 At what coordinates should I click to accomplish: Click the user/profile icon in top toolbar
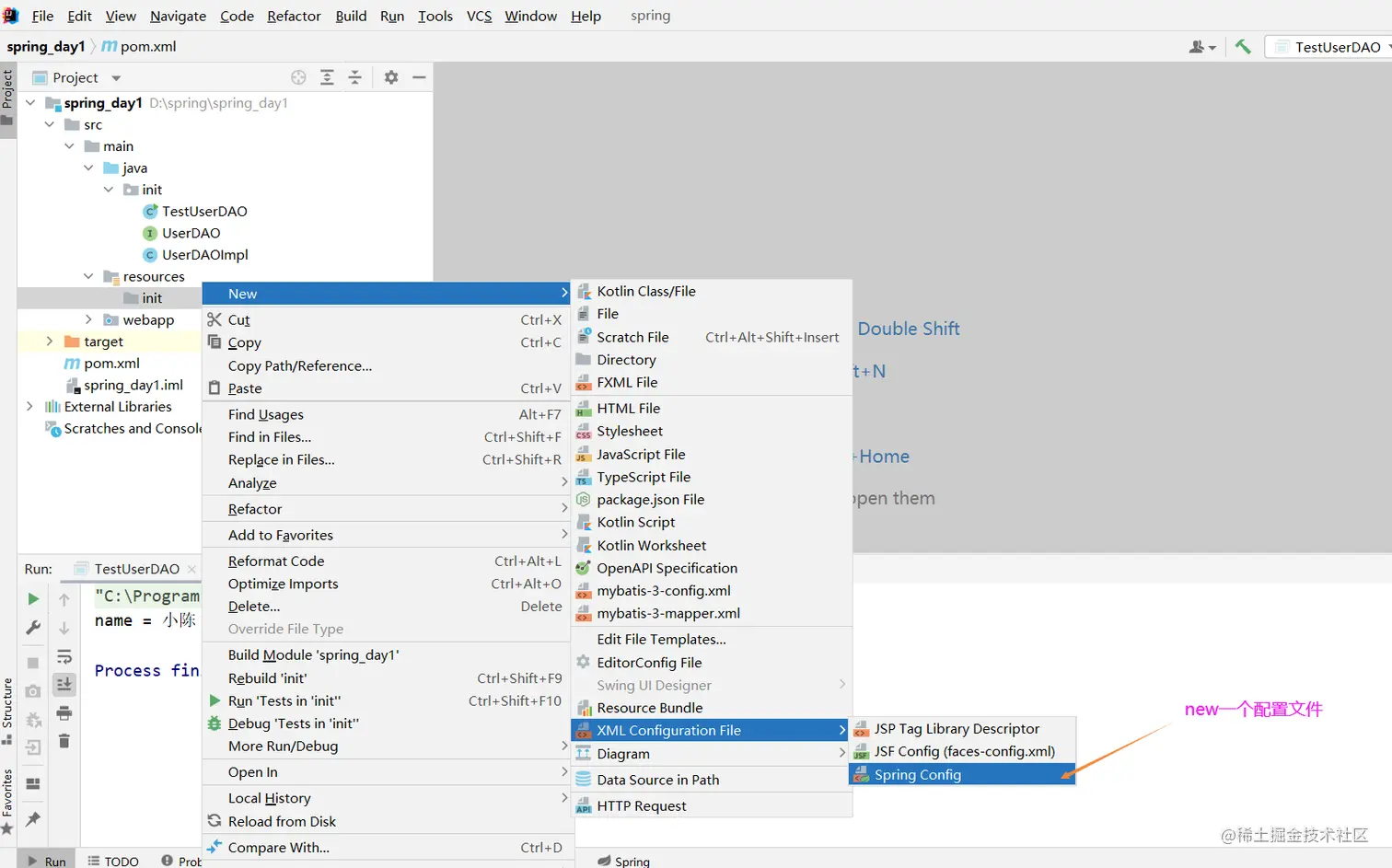(x=1201, y=47)
